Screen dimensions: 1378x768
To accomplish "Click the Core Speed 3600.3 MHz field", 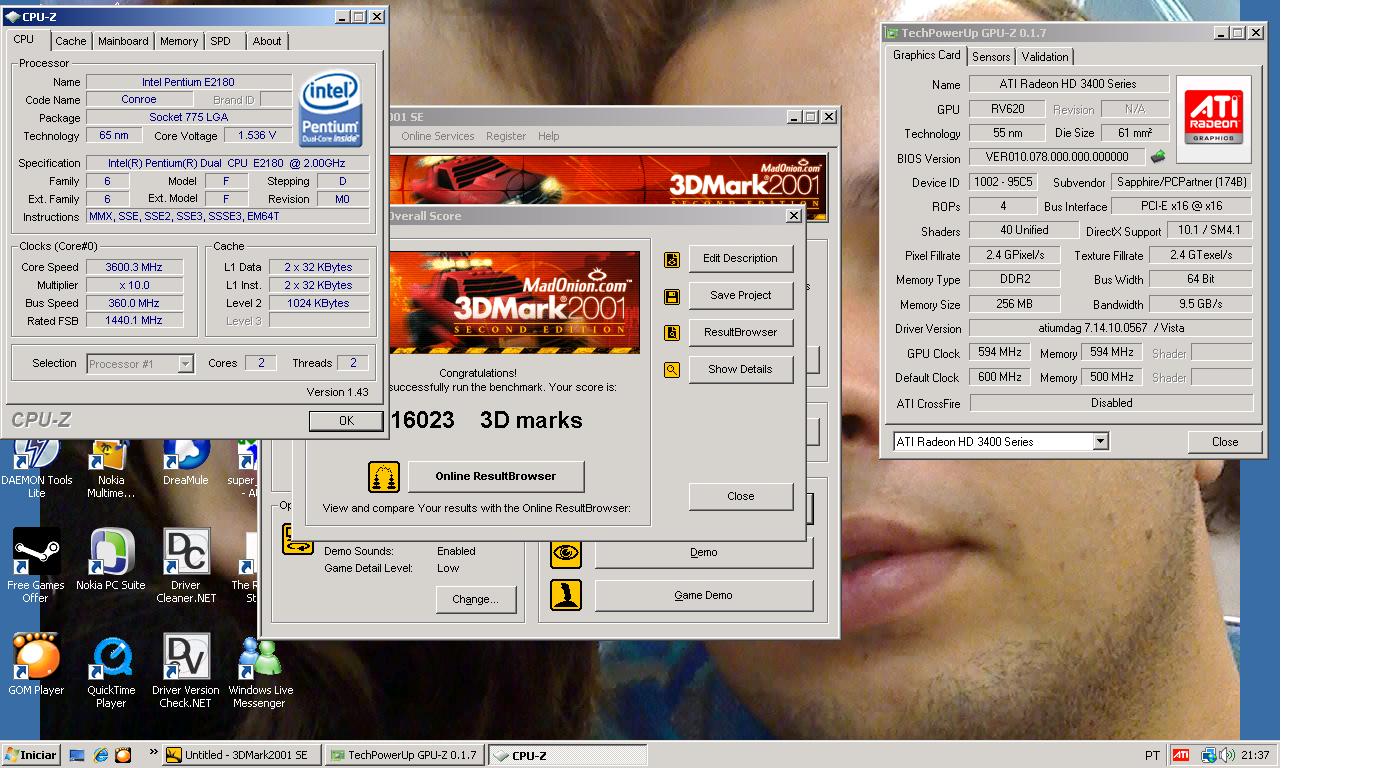I will 134,267.
